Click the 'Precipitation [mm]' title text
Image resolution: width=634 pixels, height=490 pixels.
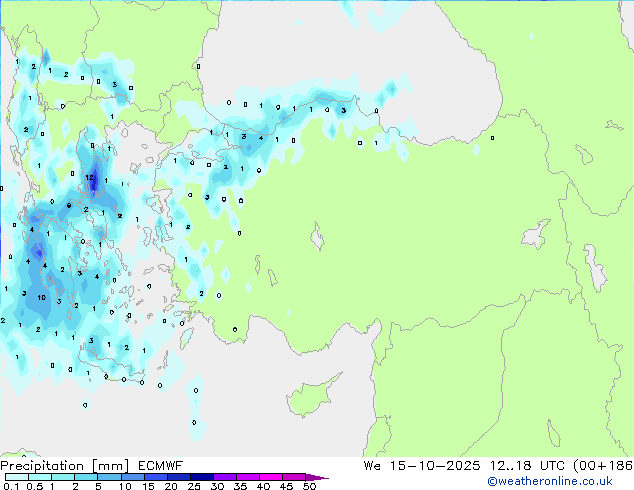coord(65,466)
